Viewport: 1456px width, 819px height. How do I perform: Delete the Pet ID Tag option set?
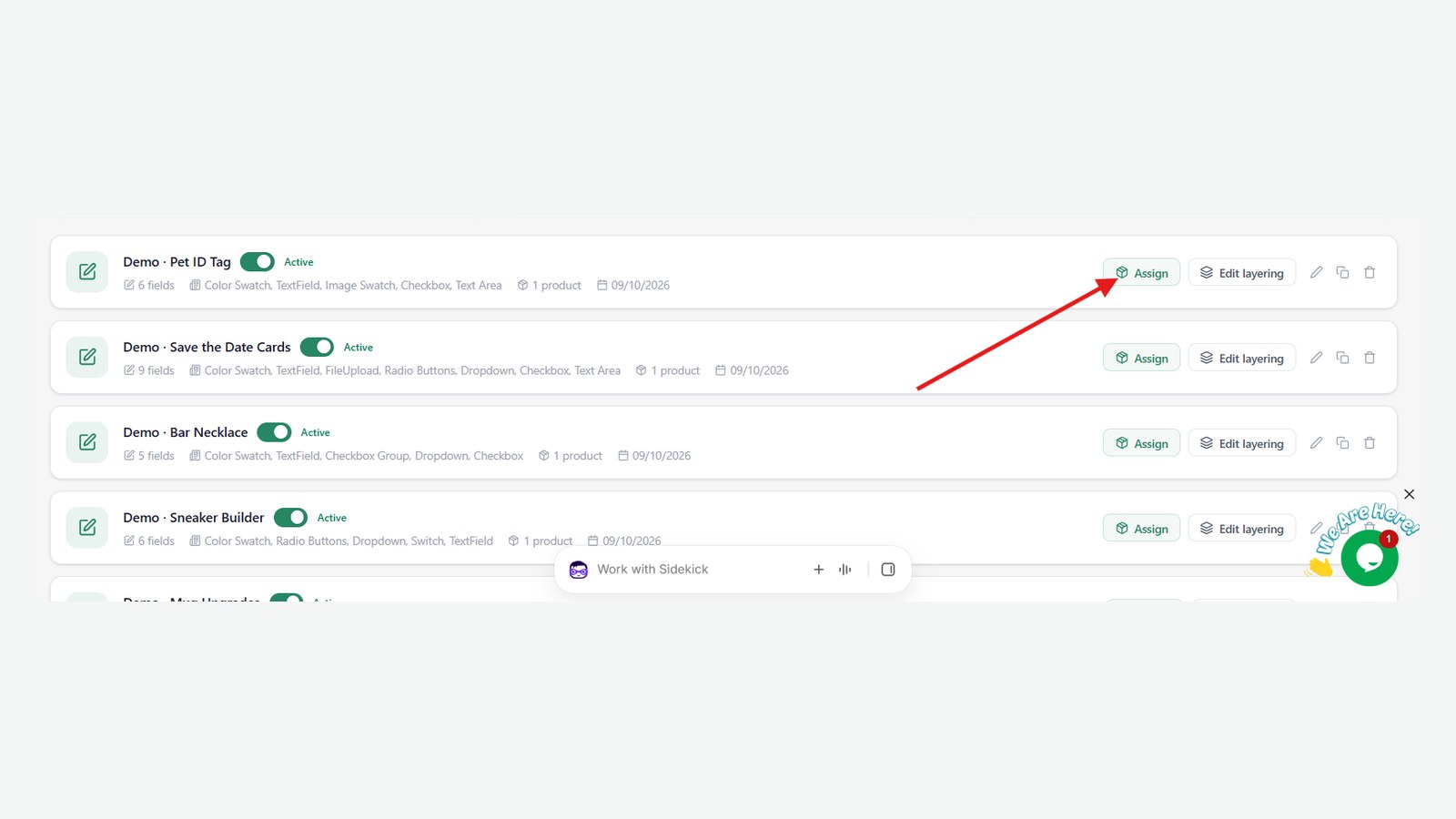[1370, 272]
